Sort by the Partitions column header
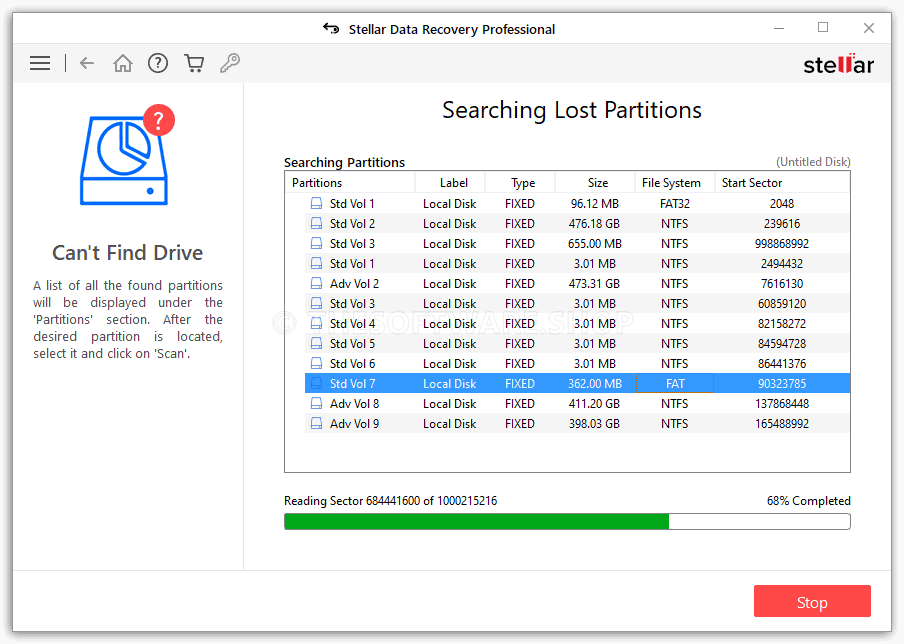Screen dimensions: 904x644 click(x=349, y=183)
